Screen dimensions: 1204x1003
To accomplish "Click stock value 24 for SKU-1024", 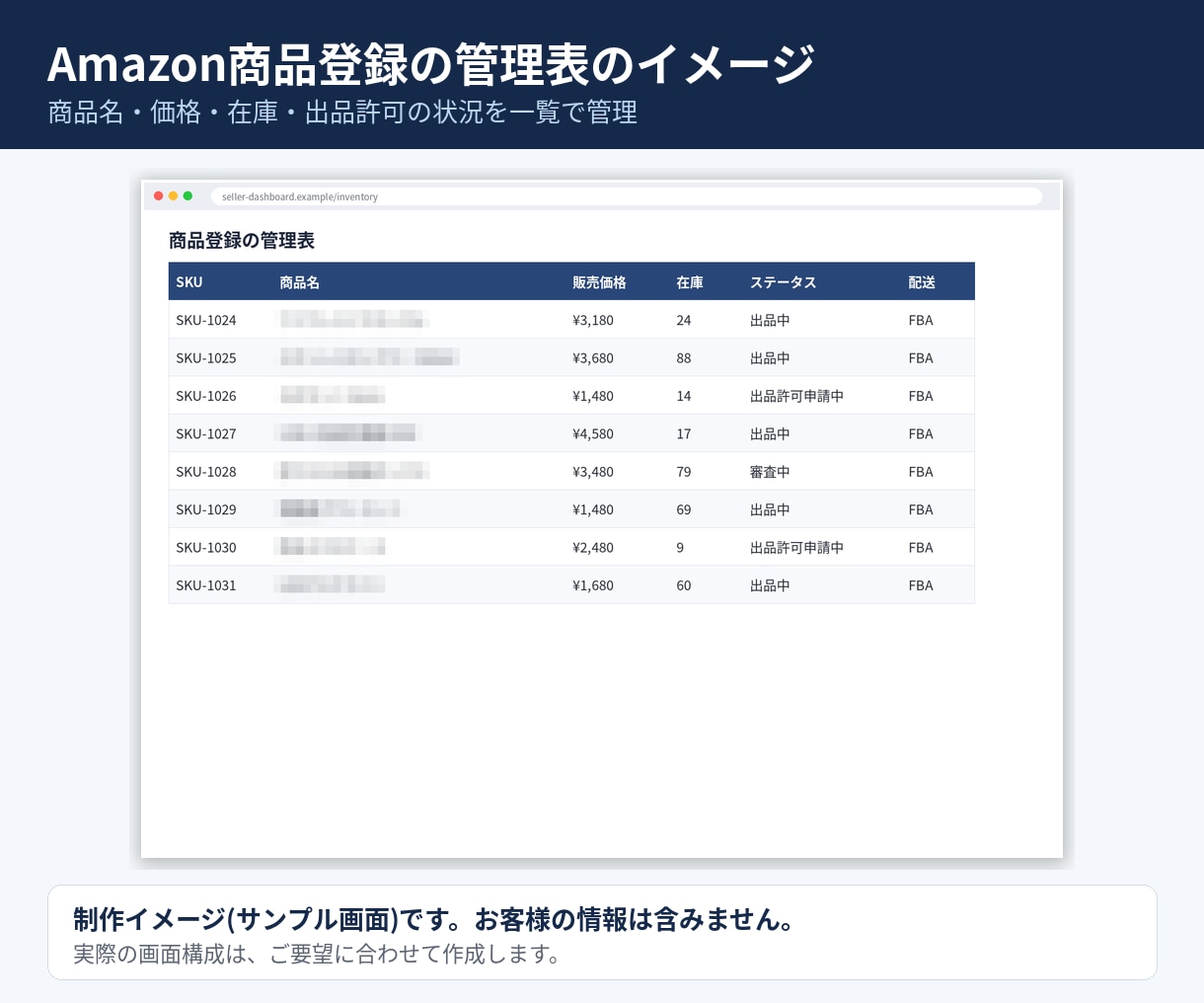I will click(x=684, y=320).
